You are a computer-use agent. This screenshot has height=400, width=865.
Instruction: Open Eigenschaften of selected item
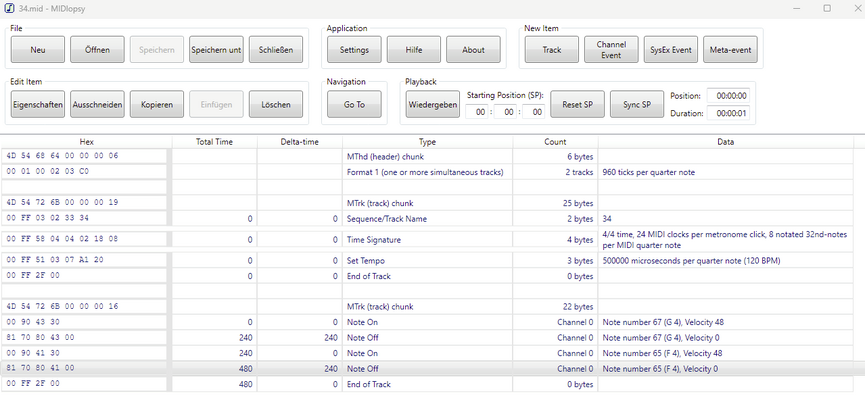38,105
